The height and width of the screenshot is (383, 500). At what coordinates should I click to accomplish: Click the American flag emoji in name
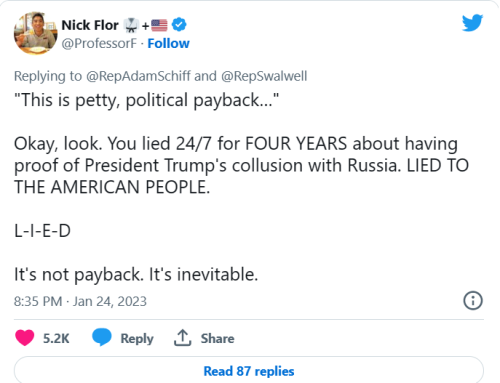tap(159, 25)
